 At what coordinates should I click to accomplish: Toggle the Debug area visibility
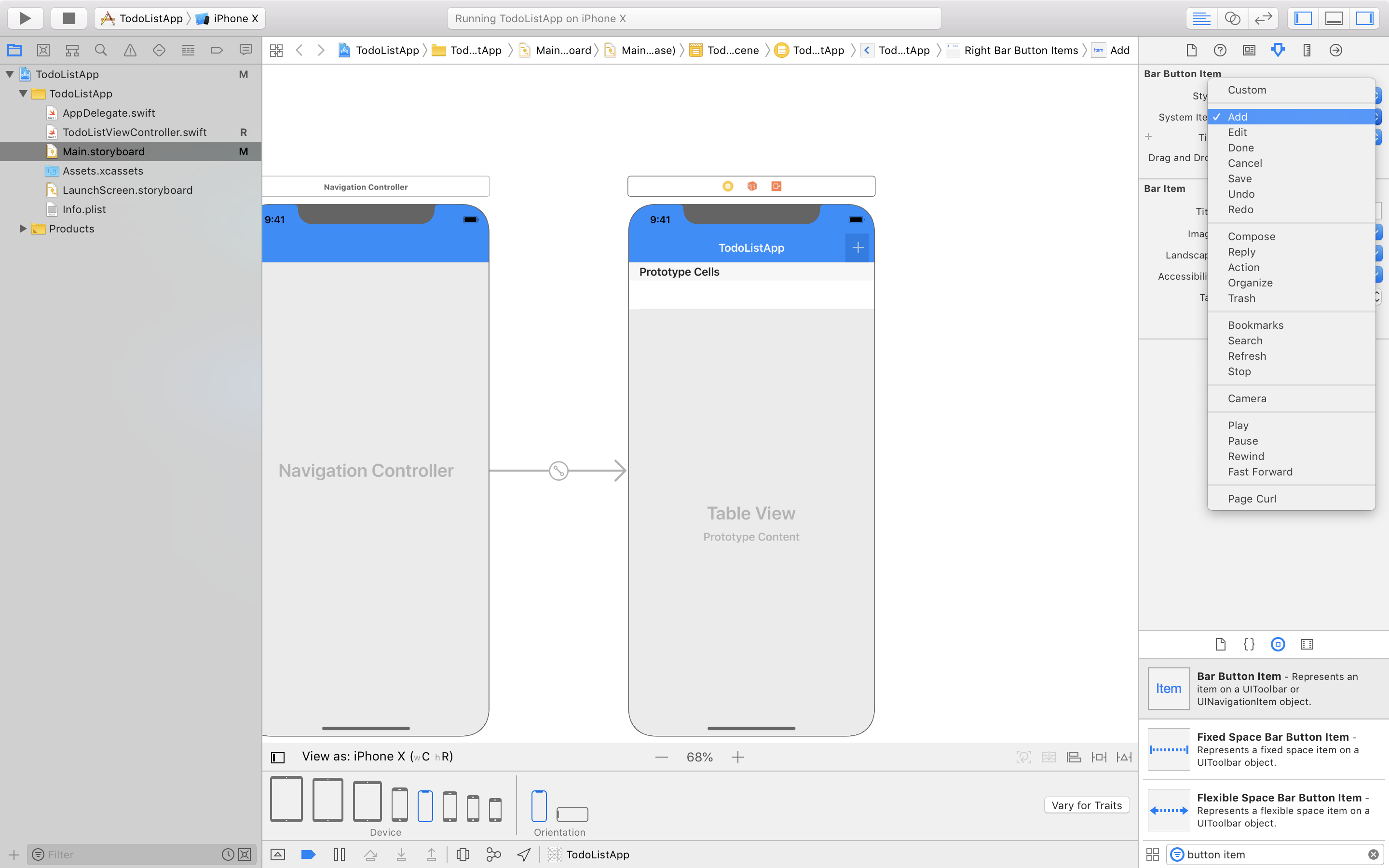(1334, 18)
